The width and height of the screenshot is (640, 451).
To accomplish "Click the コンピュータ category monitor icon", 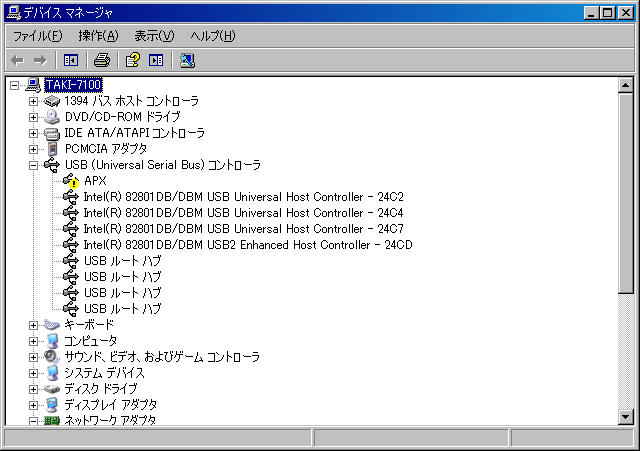I will 52,341.
